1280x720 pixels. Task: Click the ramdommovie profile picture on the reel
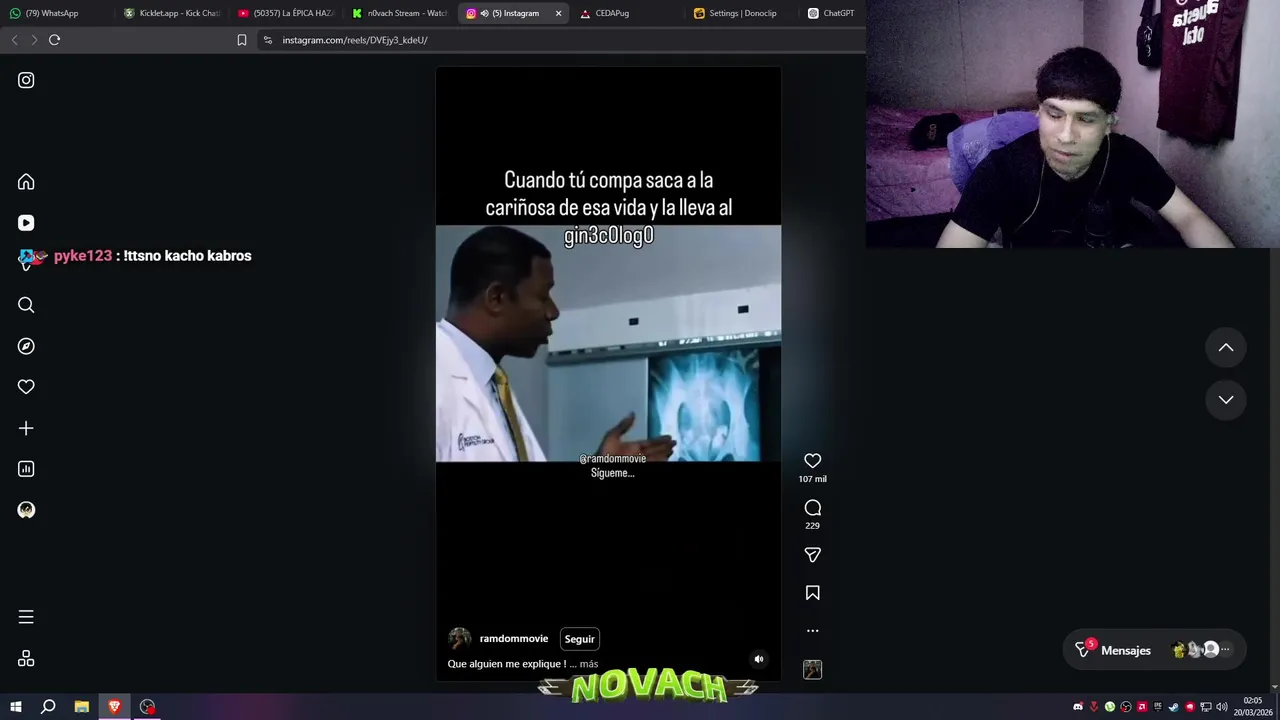tap(459, 639)
